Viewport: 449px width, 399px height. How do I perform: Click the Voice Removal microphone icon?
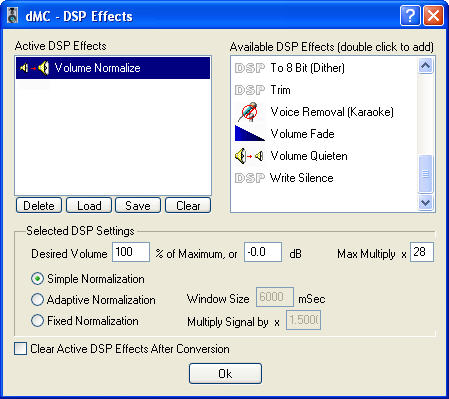[249, 112]
